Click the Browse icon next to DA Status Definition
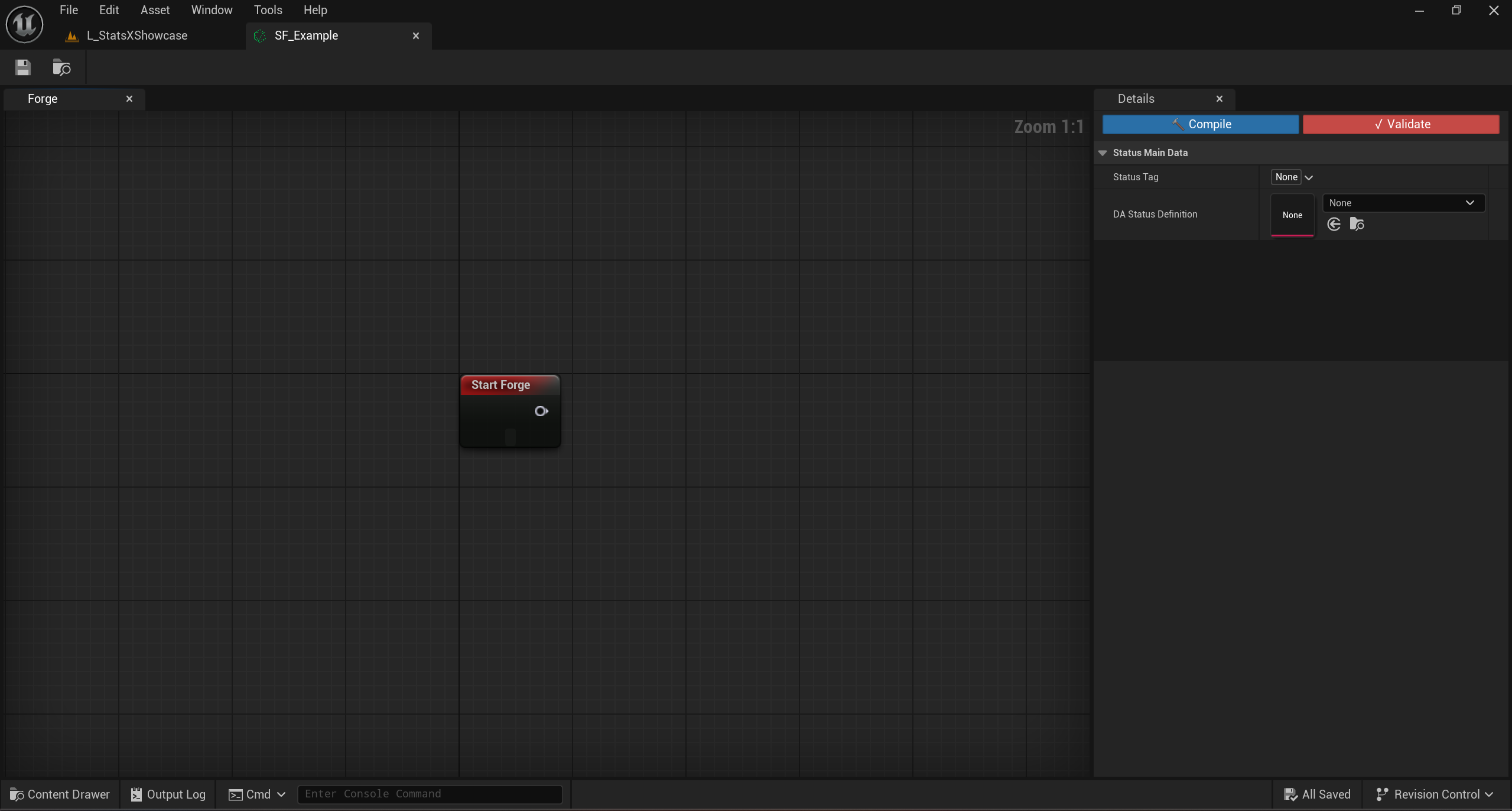The image size is (1512, 811). tap(1356, 224)
